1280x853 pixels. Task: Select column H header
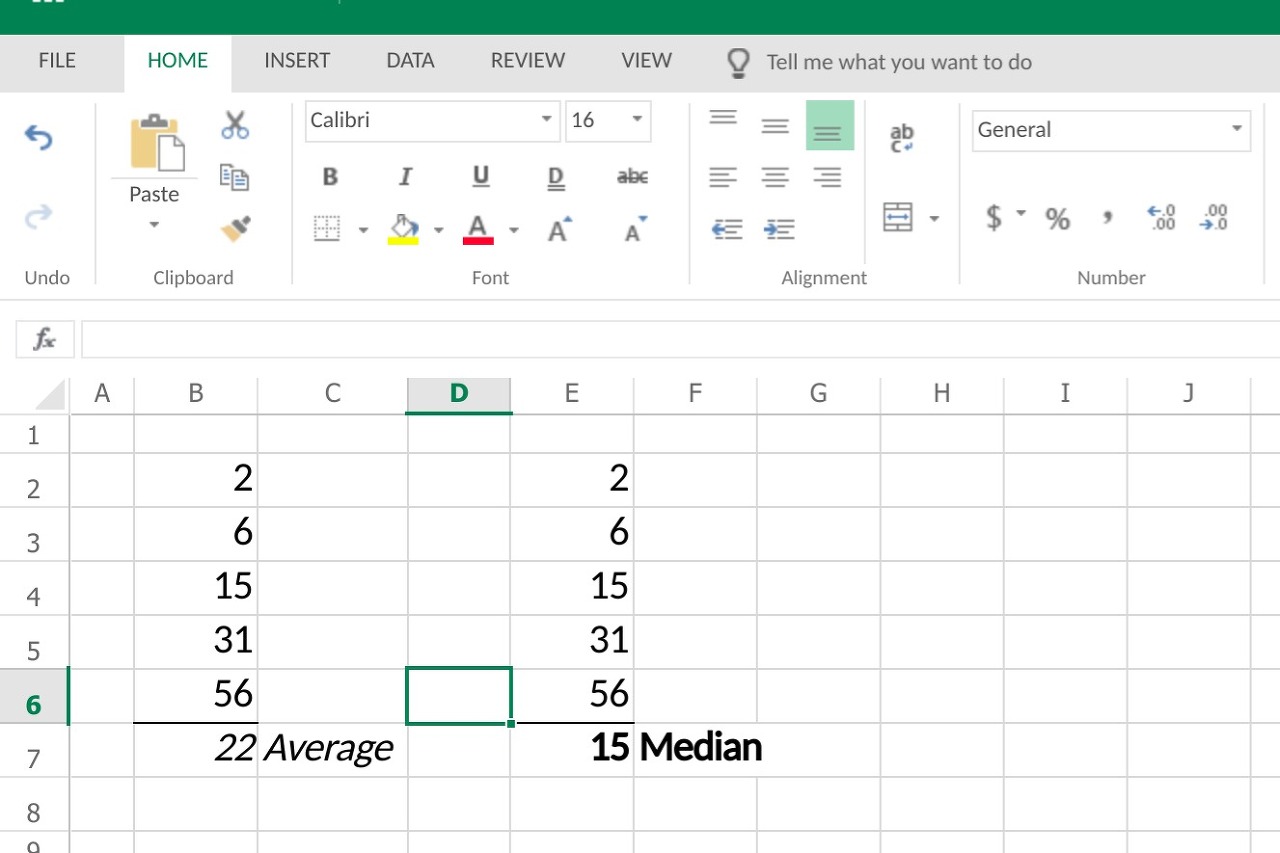[942, 394]
